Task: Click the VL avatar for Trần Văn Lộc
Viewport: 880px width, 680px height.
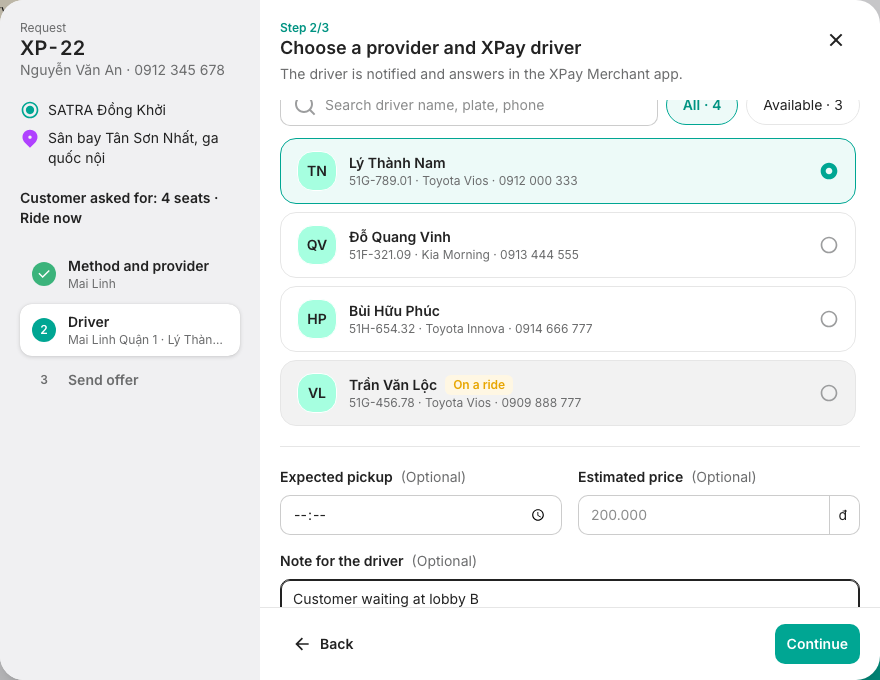Action: click(317, 393)
